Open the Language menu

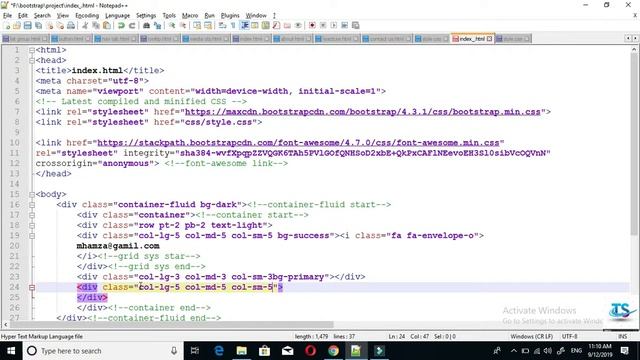[x=118, y=16]
